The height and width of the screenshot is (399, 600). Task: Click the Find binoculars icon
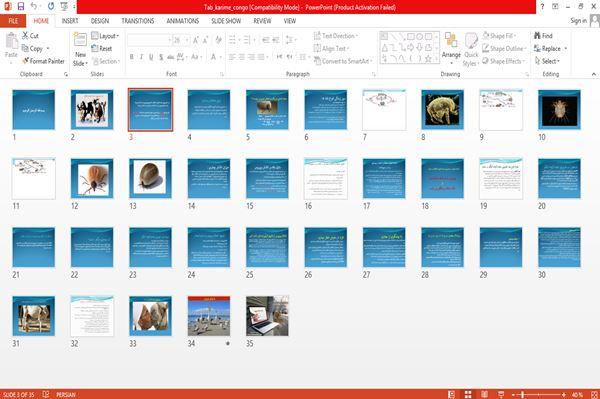(x=537, y=36)
